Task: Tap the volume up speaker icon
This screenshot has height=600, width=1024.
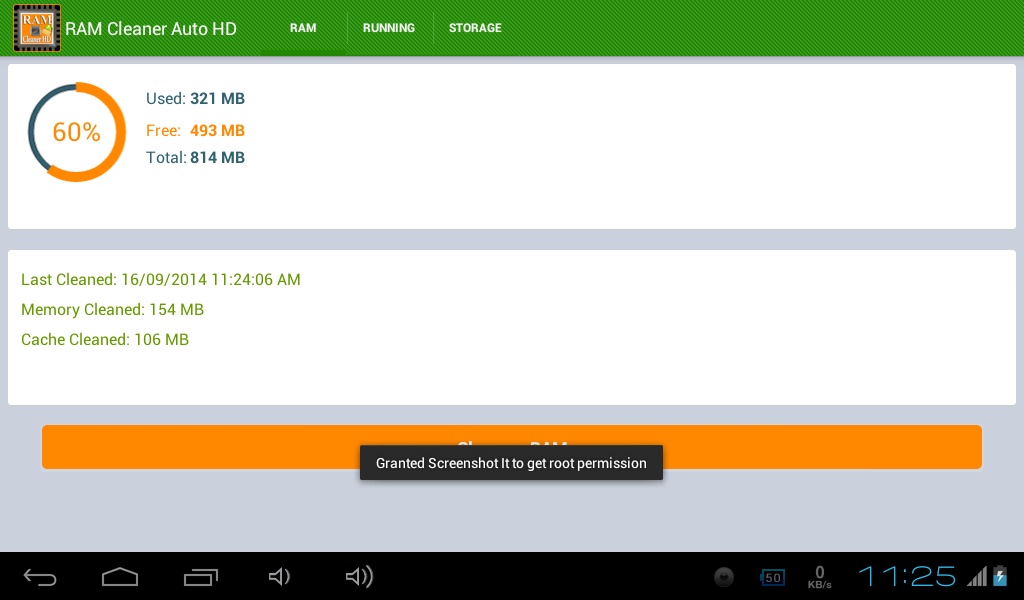Action: coord(359,576)
